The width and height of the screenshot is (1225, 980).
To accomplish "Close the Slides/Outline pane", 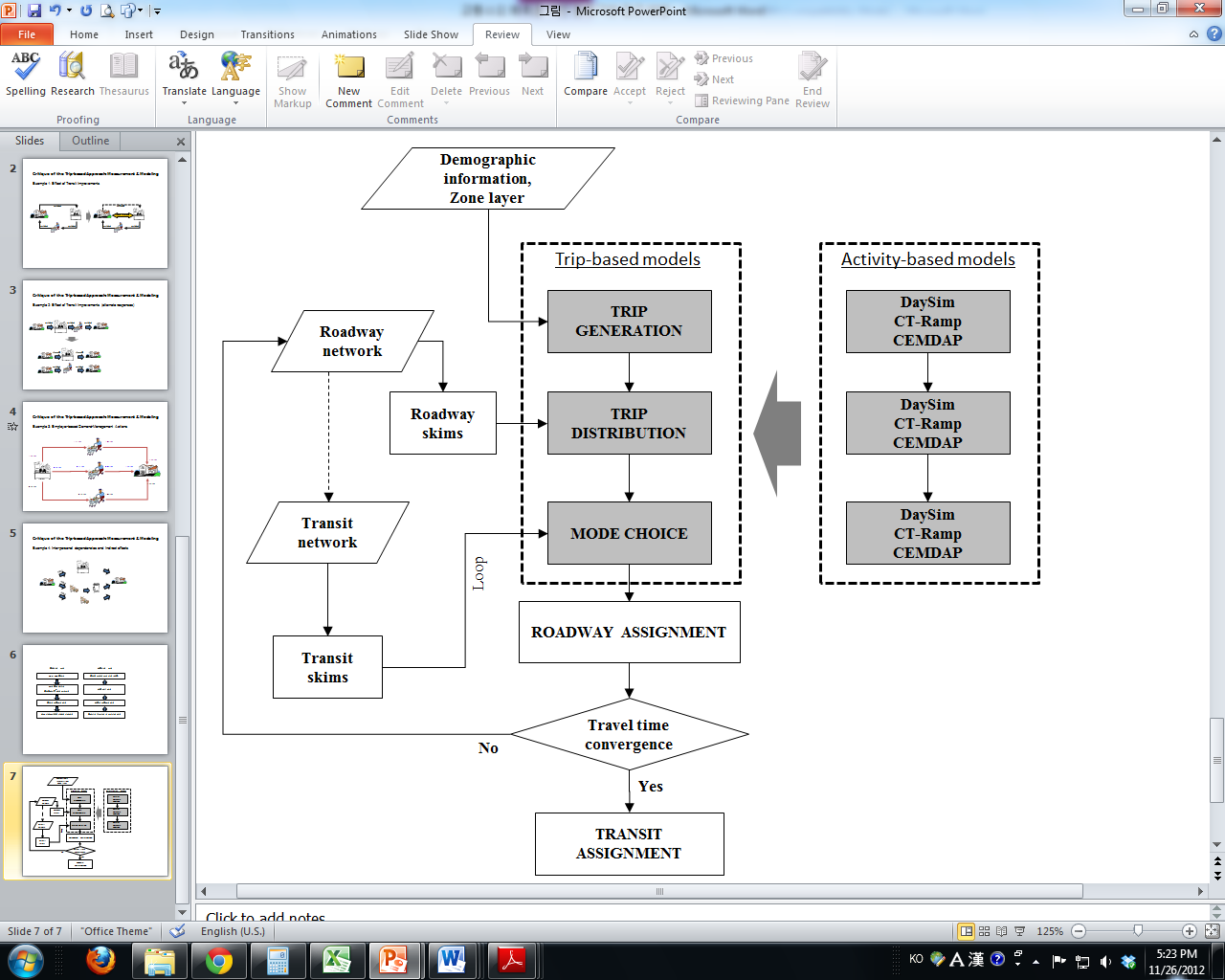I will tap(181, 142).
